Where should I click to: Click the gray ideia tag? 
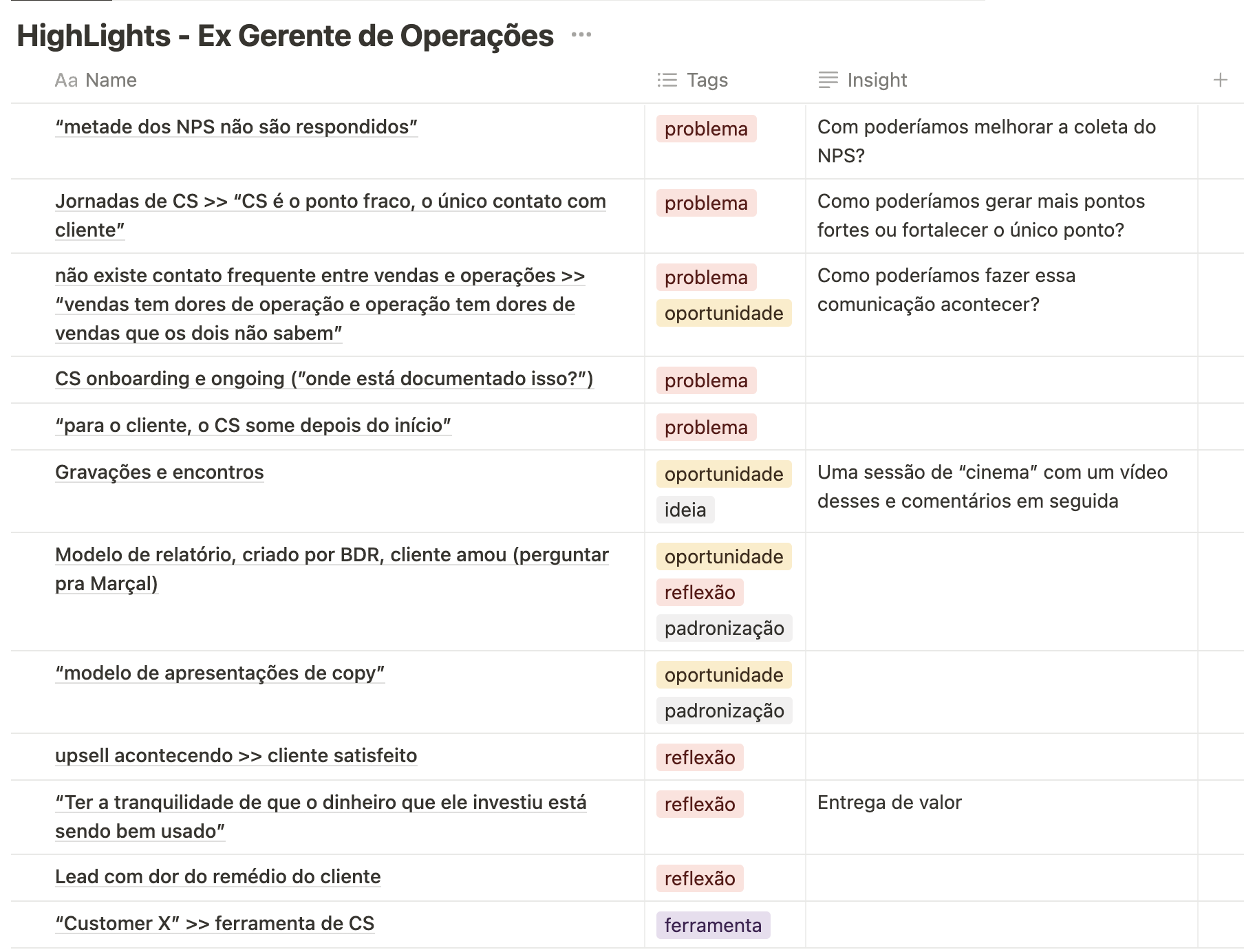[685, 510]
